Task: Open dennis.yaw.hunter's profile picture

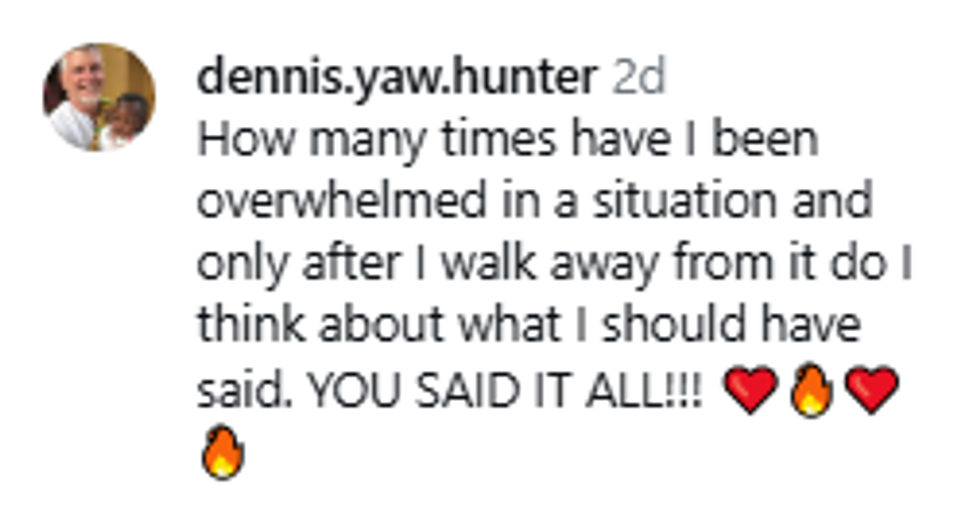Action: pyautogui.click(x=99, y=97)
